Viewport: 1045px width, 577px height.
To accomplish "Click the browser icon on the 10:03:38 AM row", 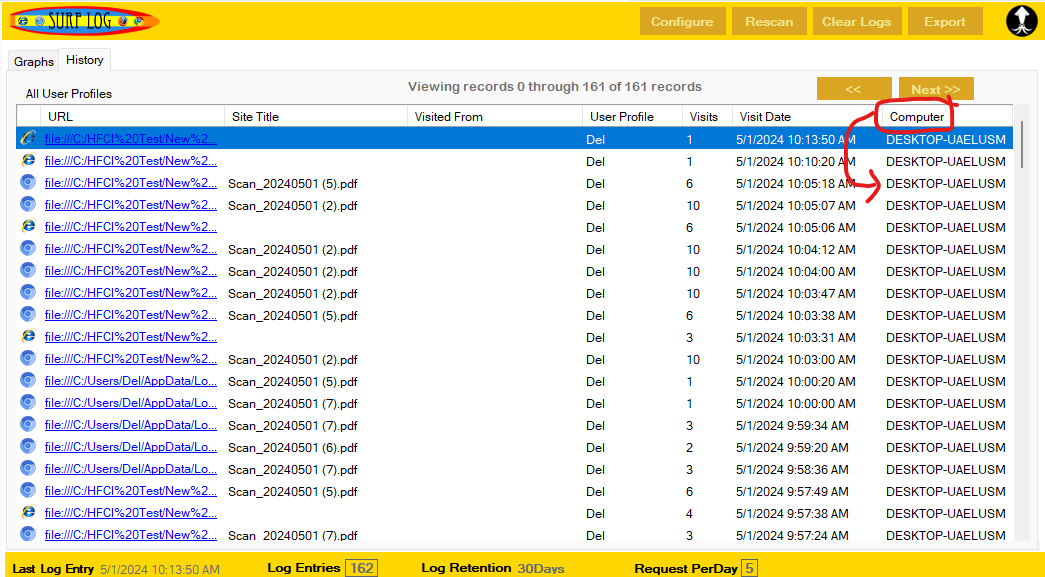I will point(28,314).
